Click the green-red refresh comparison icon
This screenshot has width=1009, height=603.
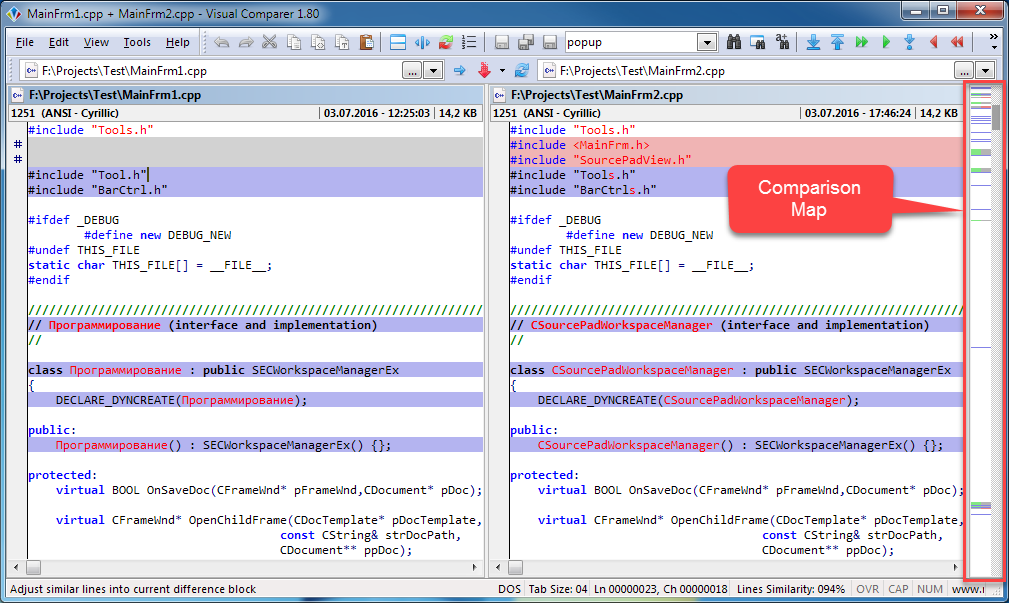pos(446,42)
